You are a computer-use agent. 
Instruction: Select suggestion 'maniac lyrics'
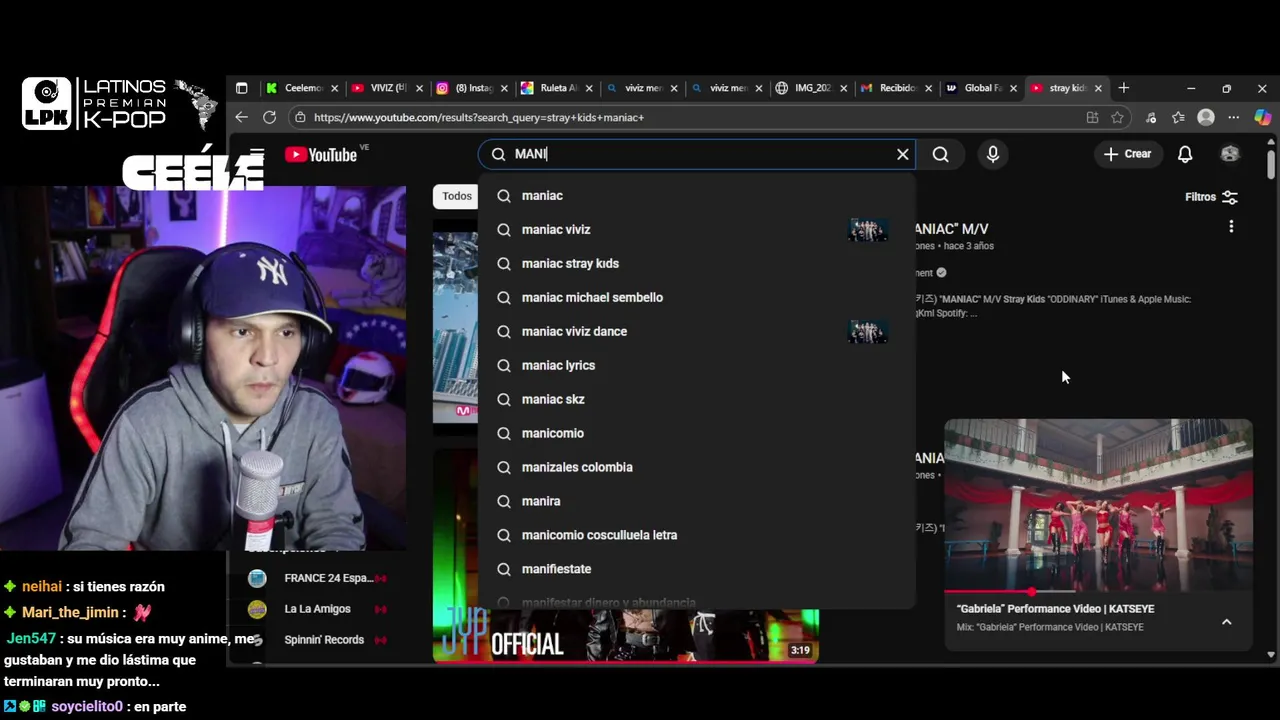click(x=696, y=366)
